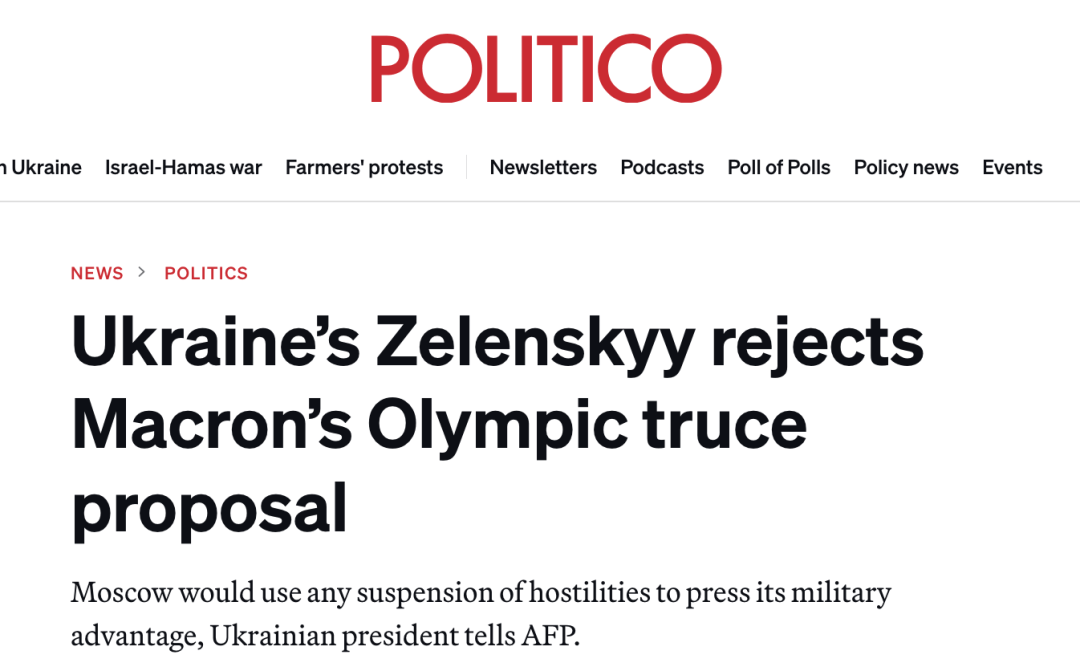Viewport: 1080px width, 671px height.
Task: Open Poll of Polls
Action: 779,168
